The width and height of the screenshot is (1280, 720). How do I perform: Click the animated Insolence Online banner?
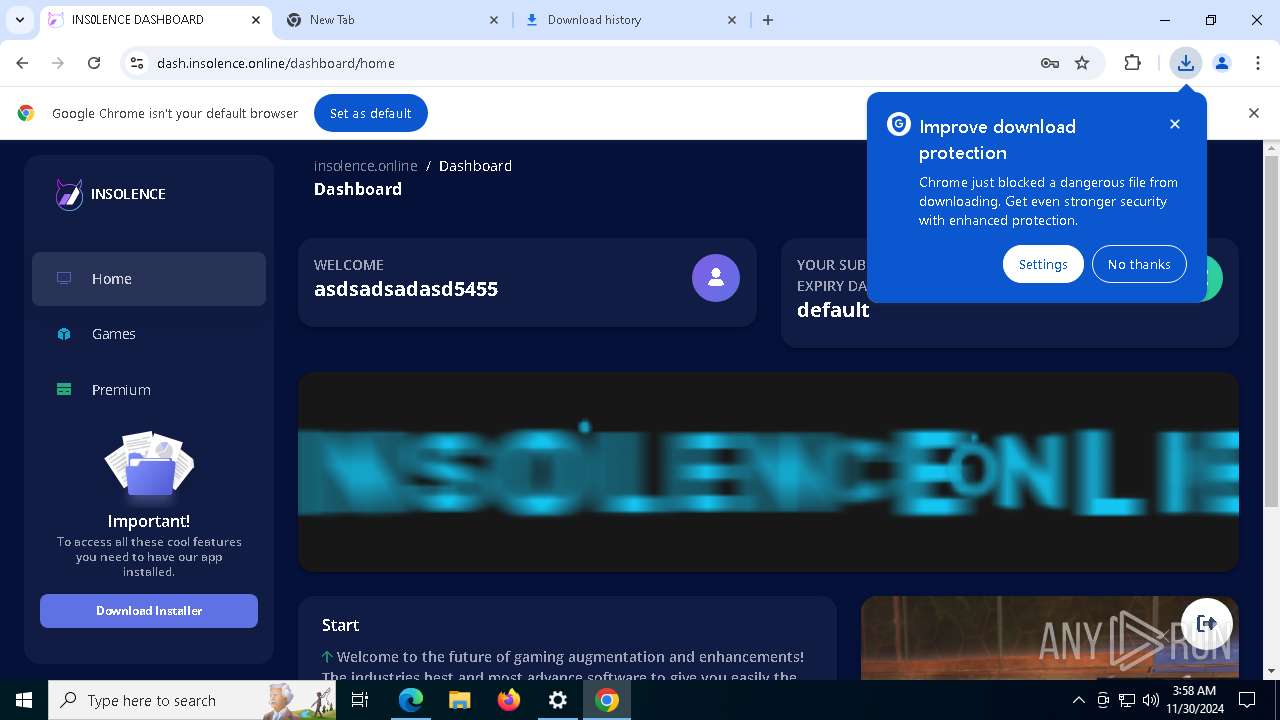click(768, 472)
